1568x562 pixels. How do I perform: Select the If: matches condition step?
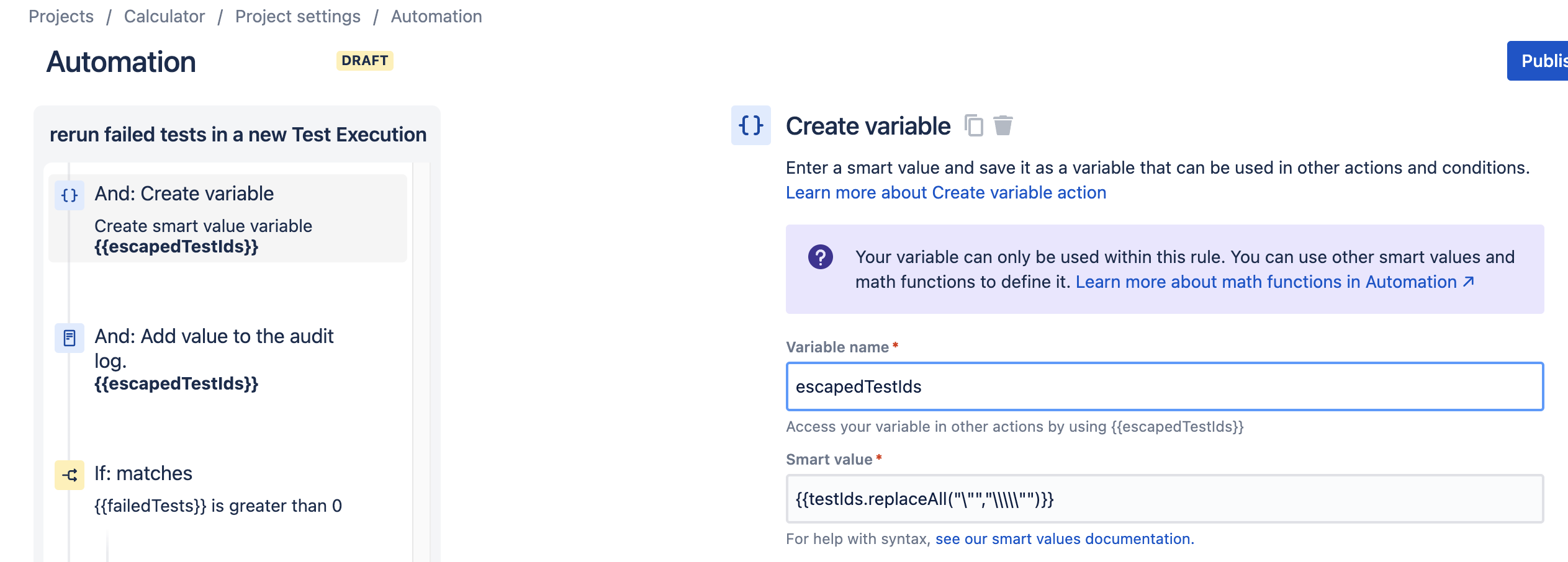(x=228, y=489)
